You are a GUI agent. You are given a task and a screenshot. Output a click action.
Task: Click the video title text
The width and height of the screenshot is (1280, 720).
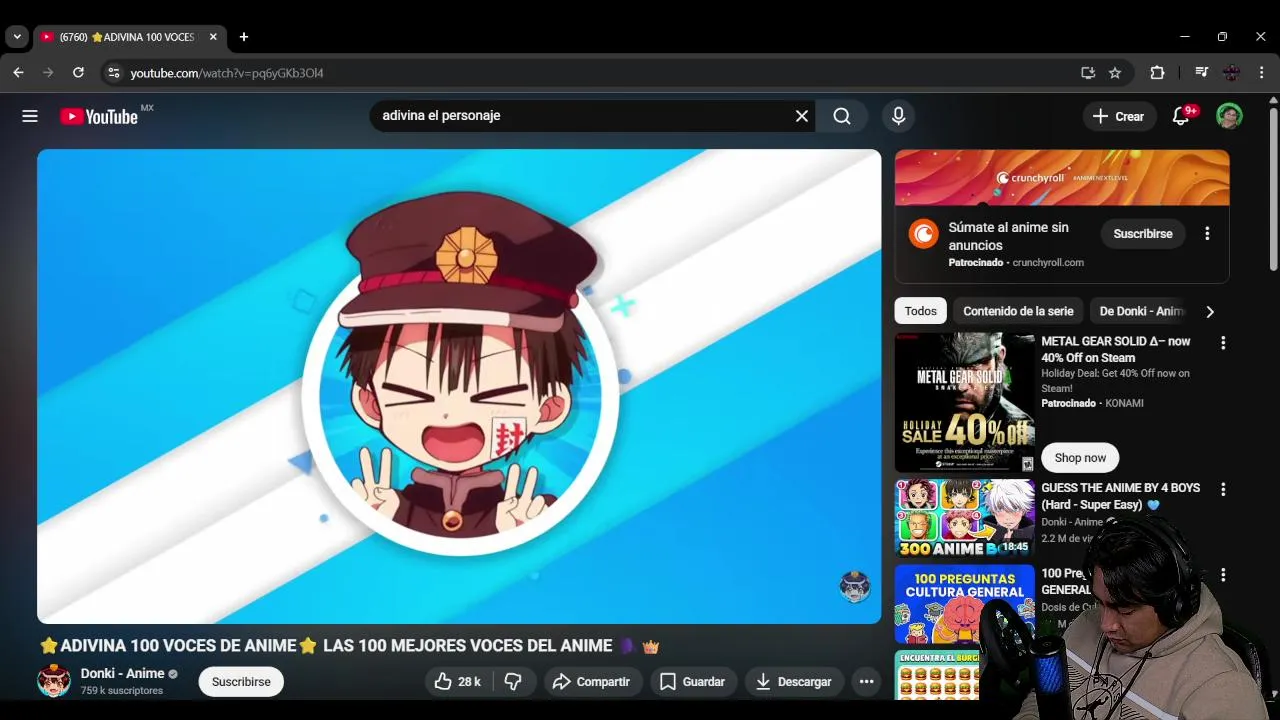[x=350, y=646]
